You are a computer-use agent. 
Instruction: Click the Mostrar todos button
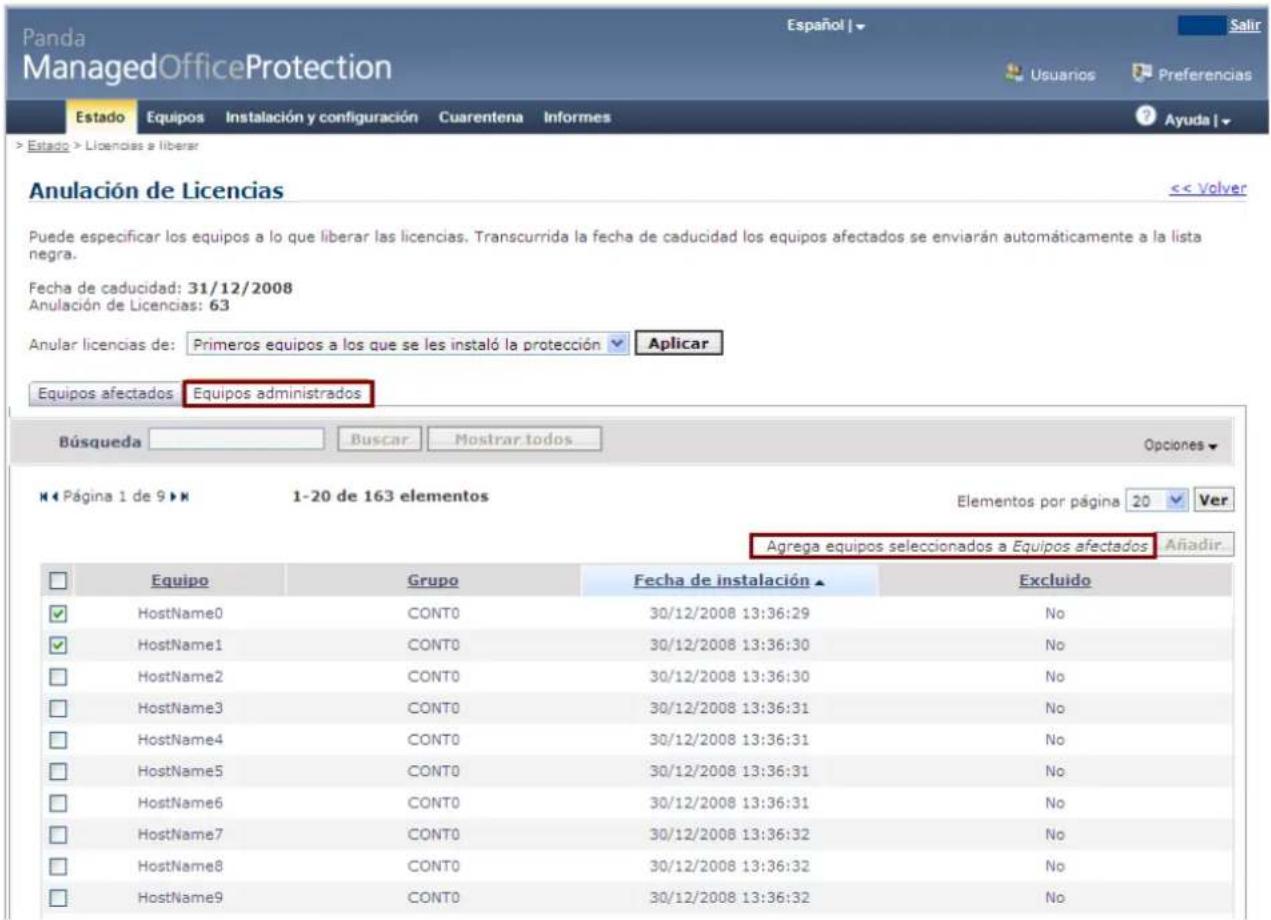[514, 440]
